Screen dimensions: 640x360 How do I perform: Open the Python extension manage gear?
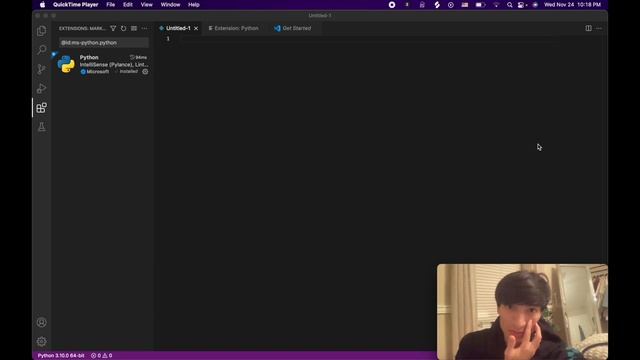pyautogui.click(x=145, y=71)
